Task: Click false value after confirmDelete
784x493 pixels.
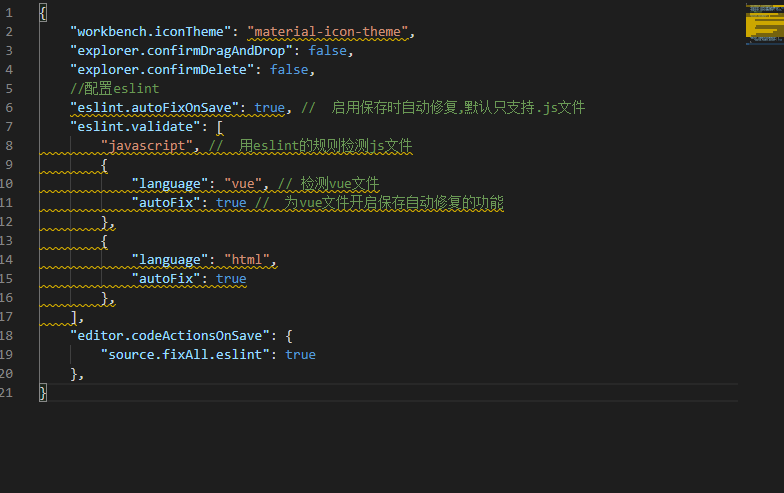Action: click(289, 70)
